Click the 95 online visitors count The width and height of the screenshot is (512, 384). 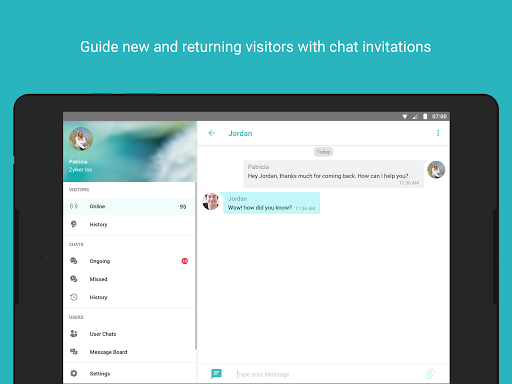point(183,207)
